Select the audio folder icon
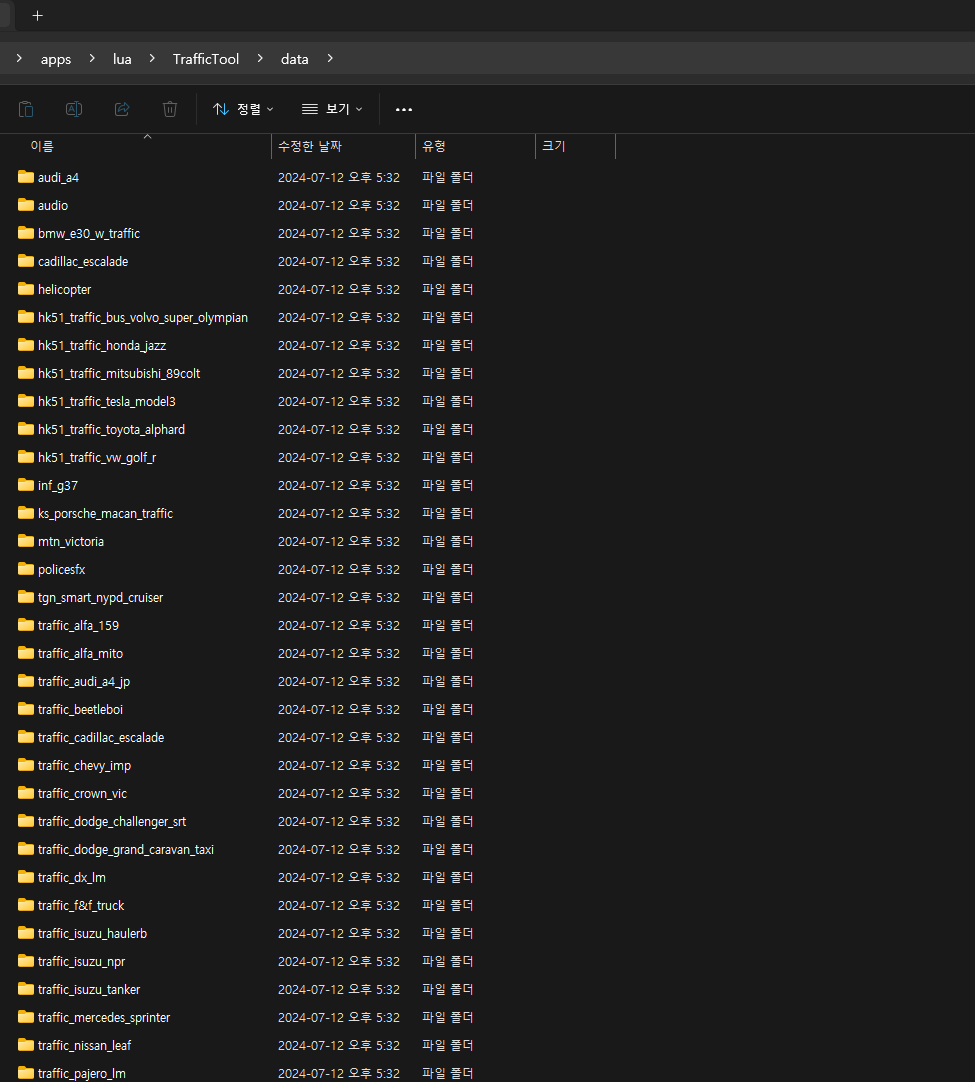 click(26, 205)
